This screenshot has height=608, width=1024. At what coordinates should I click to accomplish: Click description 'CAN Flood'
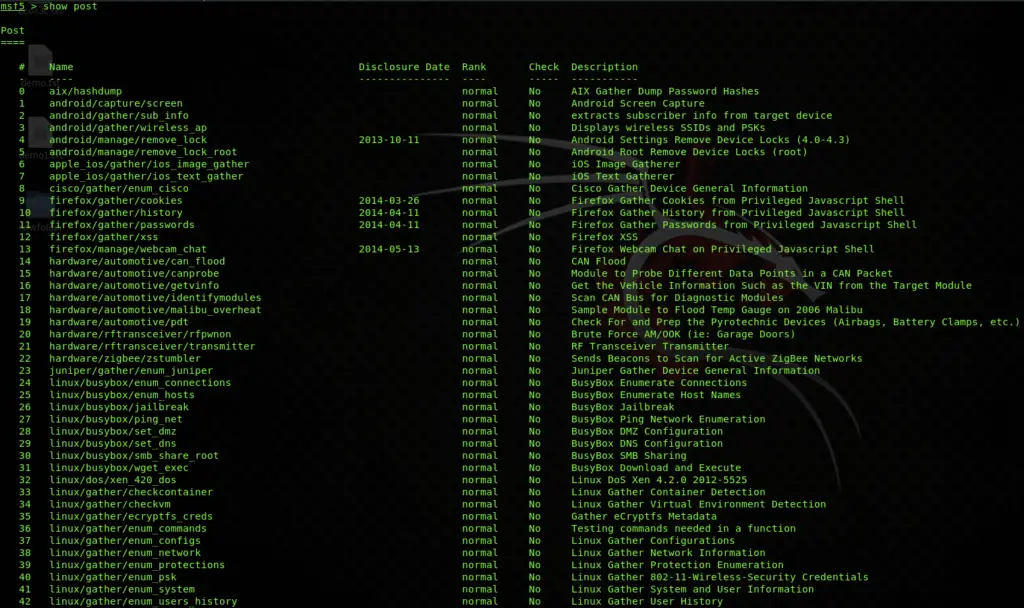pyautogui.click(x=598, y=261)
